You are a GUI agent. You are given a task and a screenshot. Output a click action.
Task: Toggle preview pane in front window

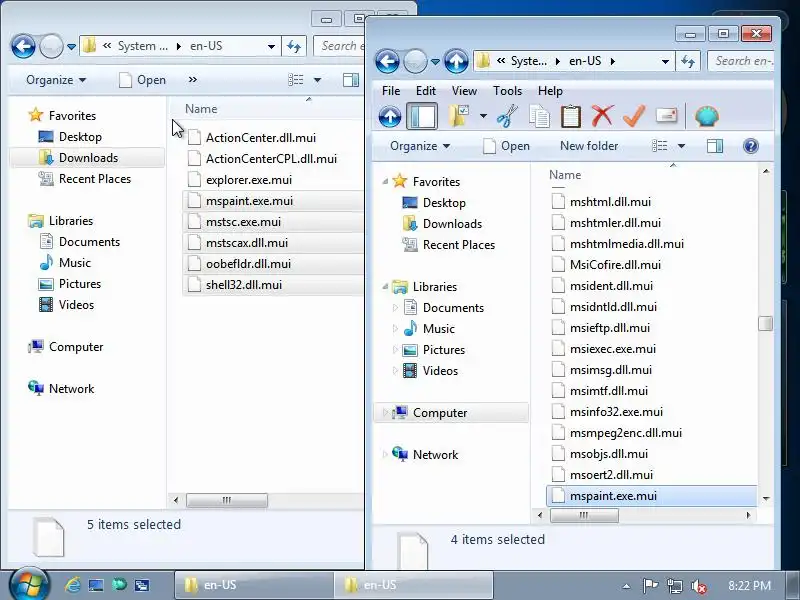pyautogui.click(x=714, y=146)
